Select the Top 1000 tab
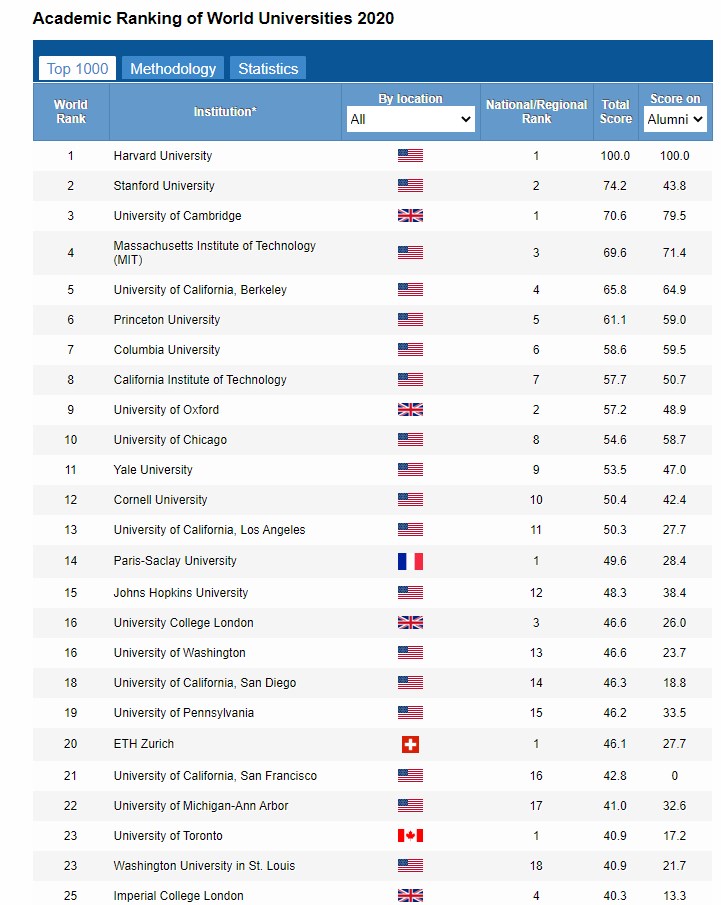The width and height of the screenshot is (721, 905). click(78, 69)
